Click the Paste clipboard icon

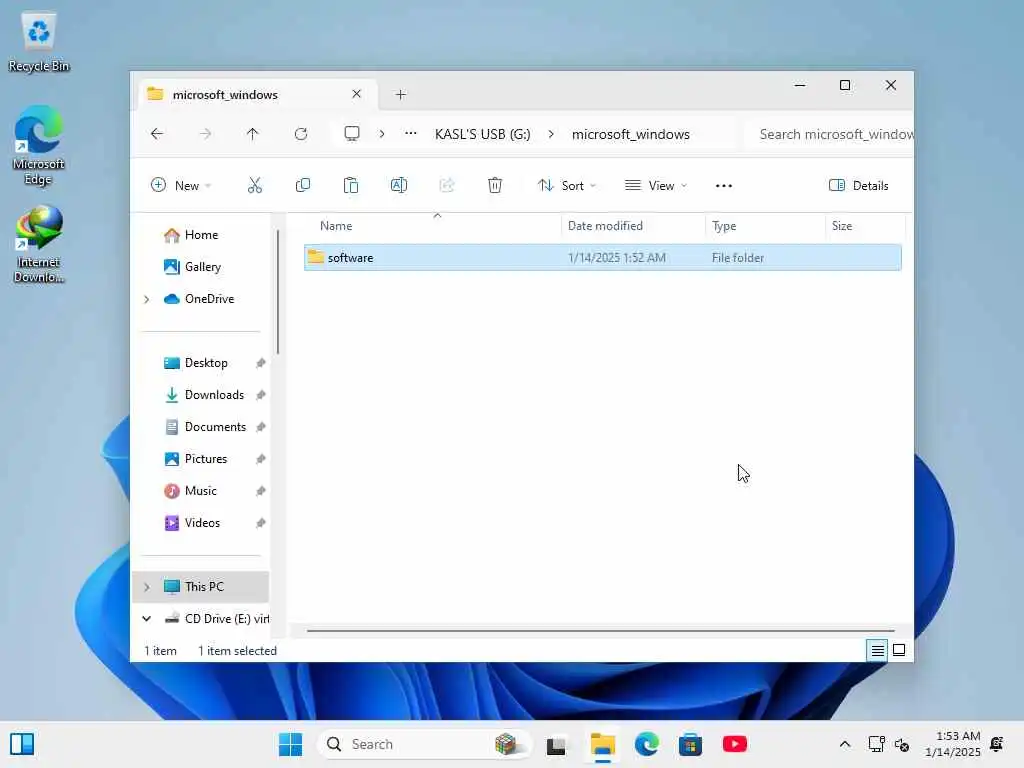pyautogui.click(x=351, y=185)
